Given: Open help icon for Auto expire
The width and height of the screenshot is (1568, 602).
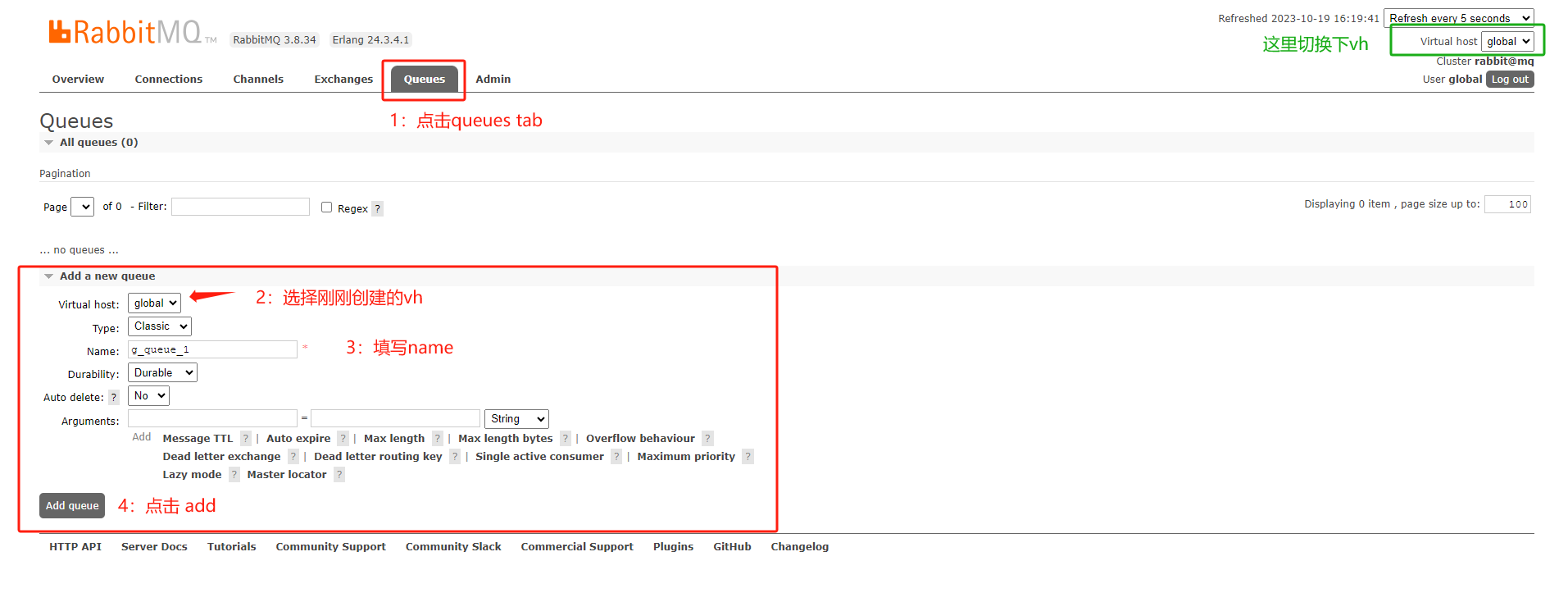Looking at the screenshot, I should [343, 438].
